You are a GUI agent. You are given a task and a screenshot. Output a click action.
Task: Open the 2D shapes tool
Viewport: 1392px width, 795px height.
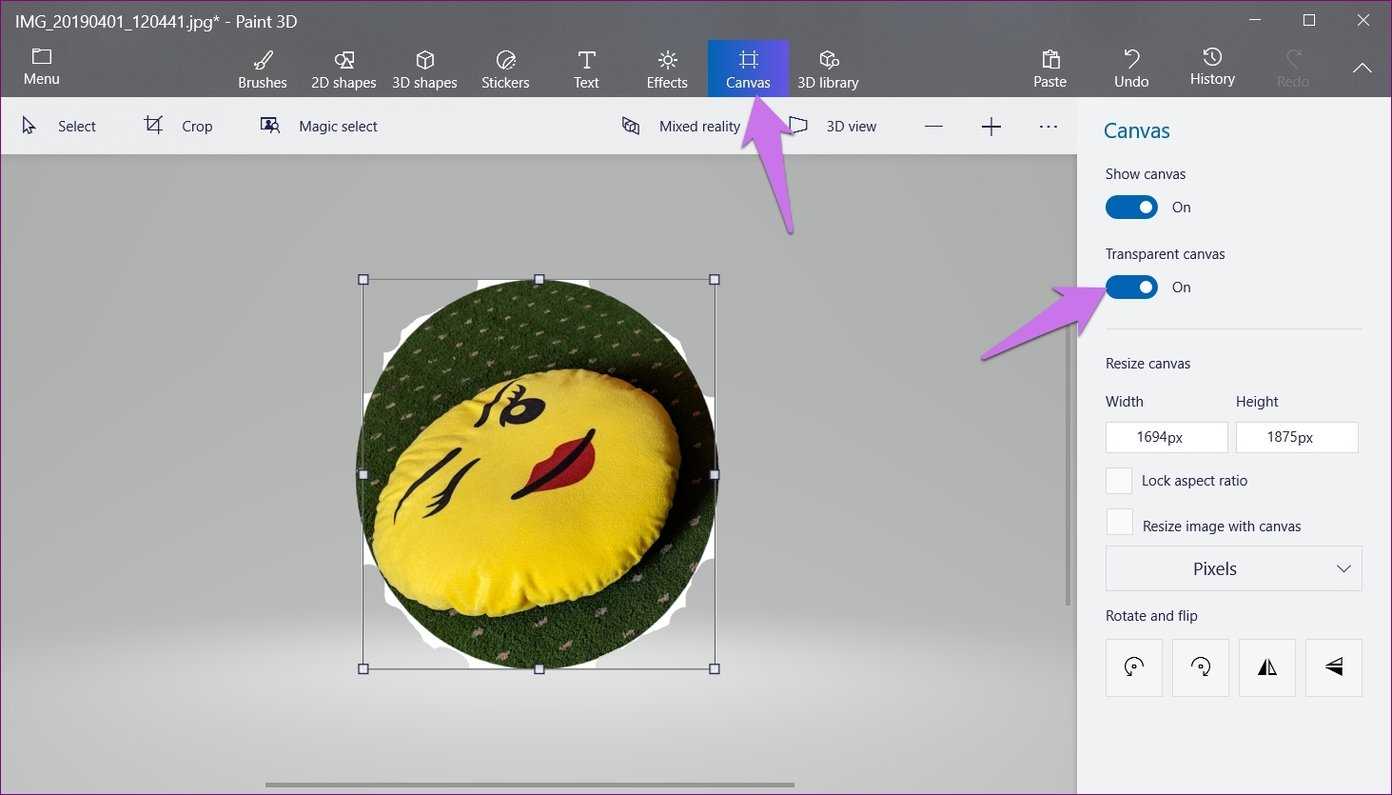(x=343, y=69)
